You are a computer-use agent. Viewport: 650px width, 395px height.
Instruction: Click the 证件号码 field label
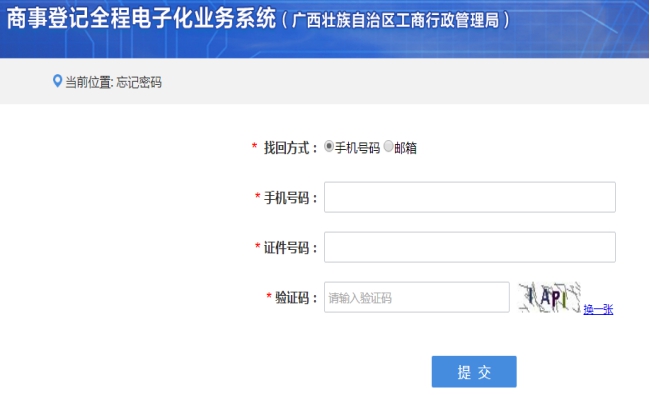[287, 248]
